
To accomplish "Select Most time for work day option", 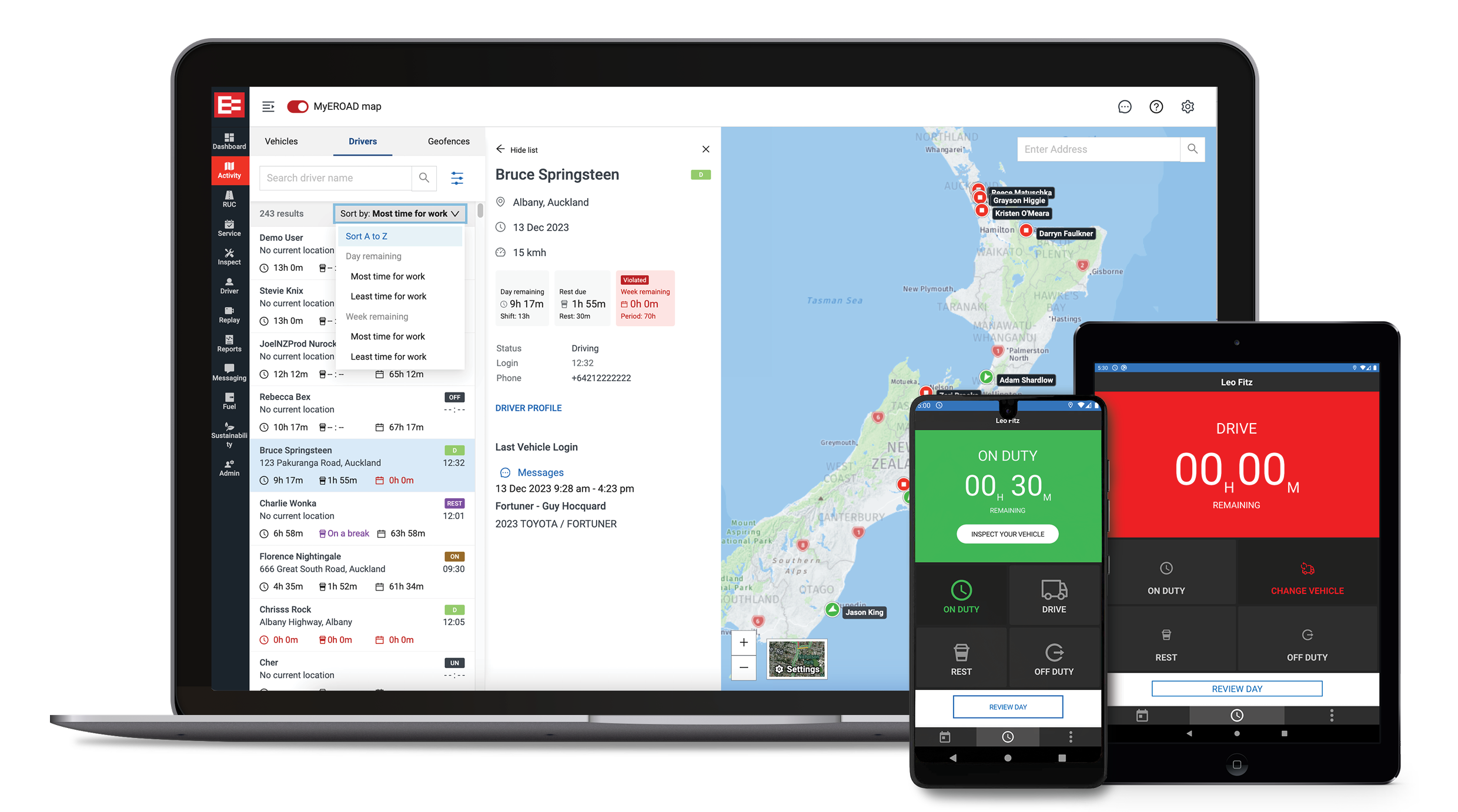I will click(388, 276).
